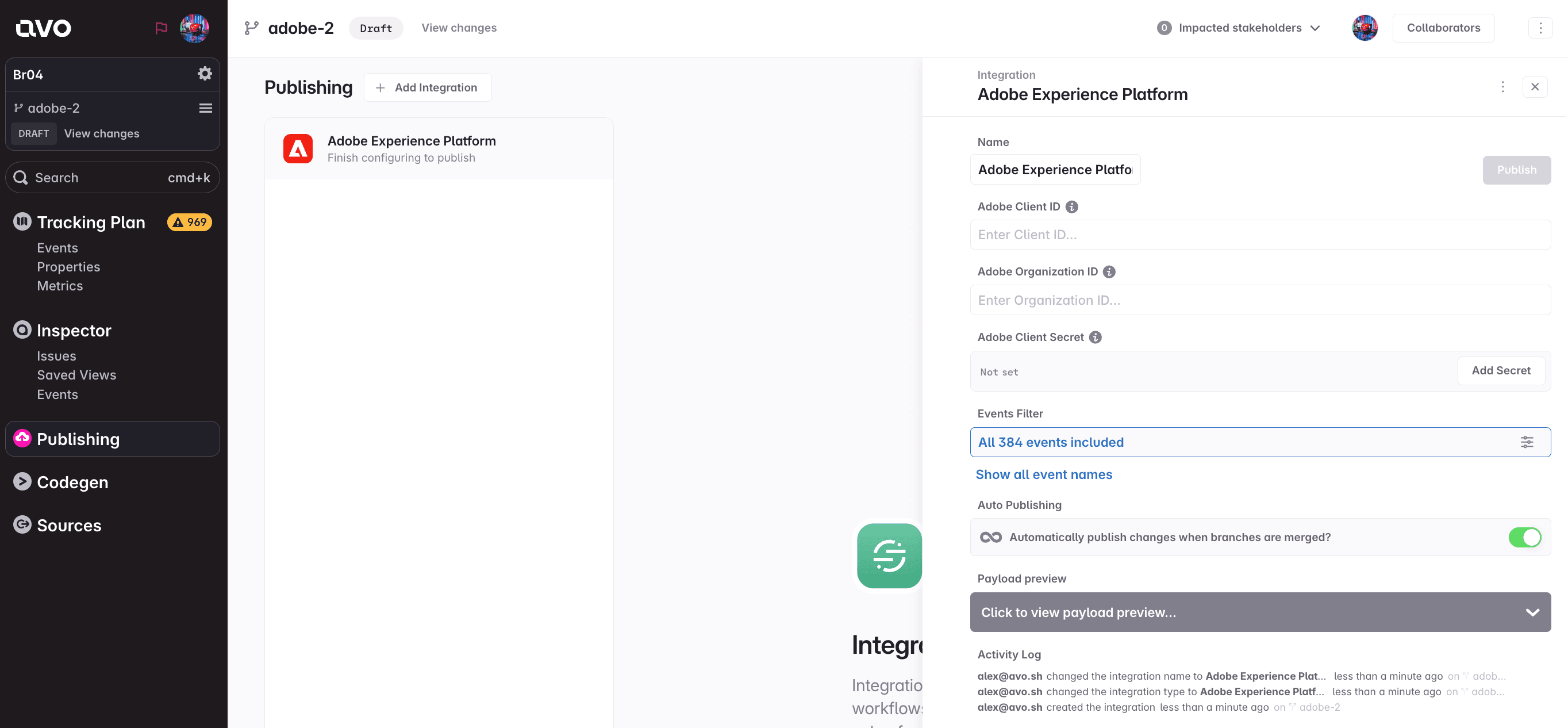Click the Publishing rocket icon
The width and height of the screenshot is (1568, 728).
(21, 439)
